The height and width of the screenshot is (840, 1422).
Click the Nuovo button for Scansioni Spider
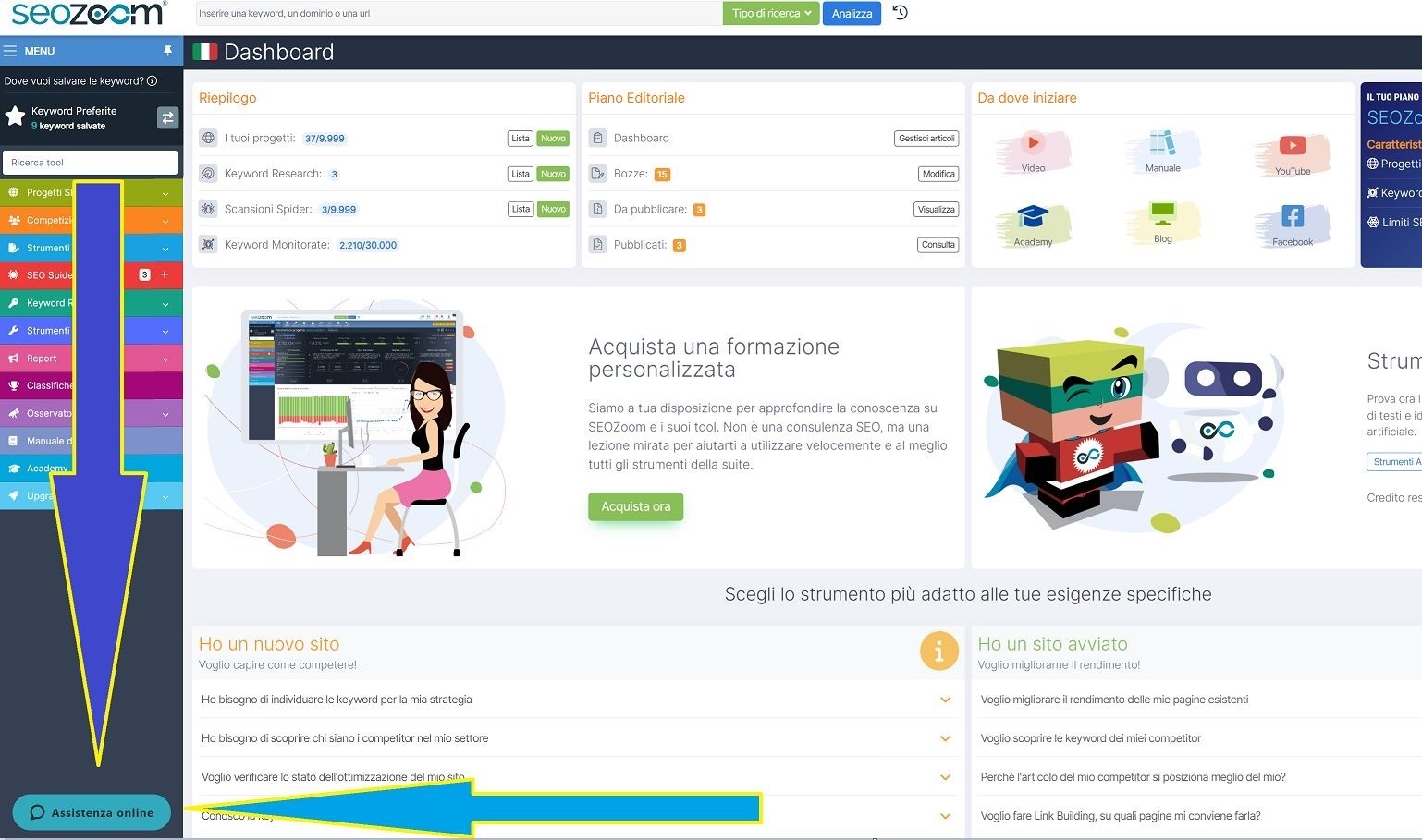click(x=553, y=209)
